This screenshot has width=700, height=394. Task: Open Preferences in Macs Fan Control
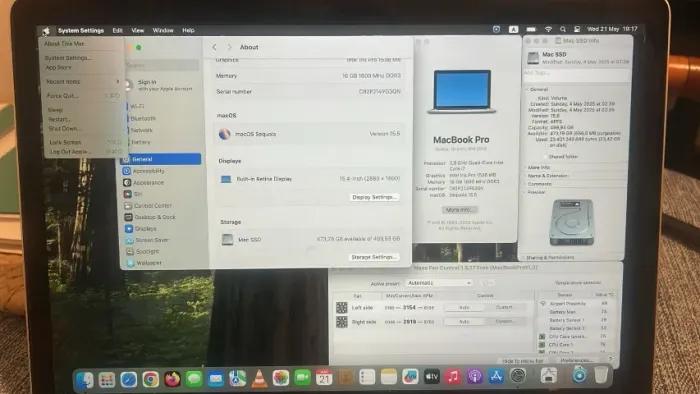tap(576, 360)
